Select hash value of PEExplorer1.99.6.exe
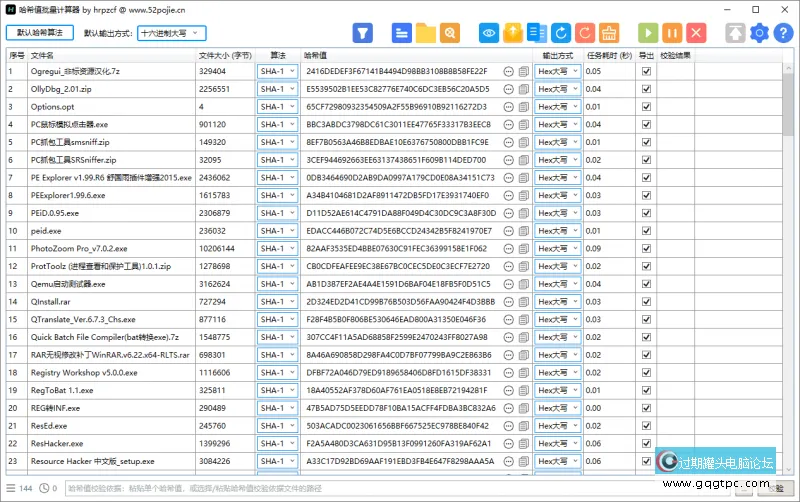This screenshot has height=502, width=800. tap(397, 195)
